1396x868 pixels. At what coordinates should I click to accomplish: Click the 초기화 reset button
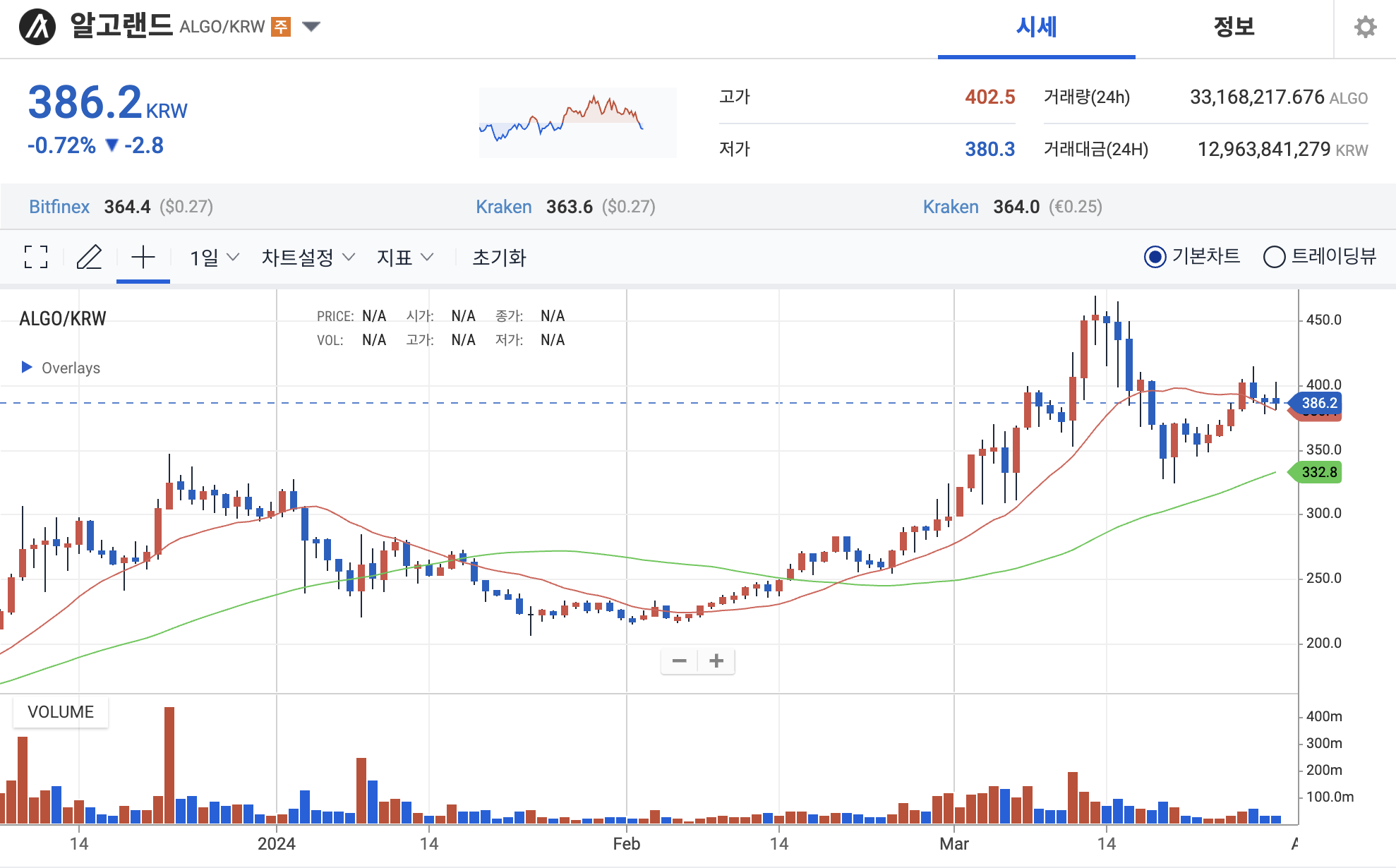499,258
